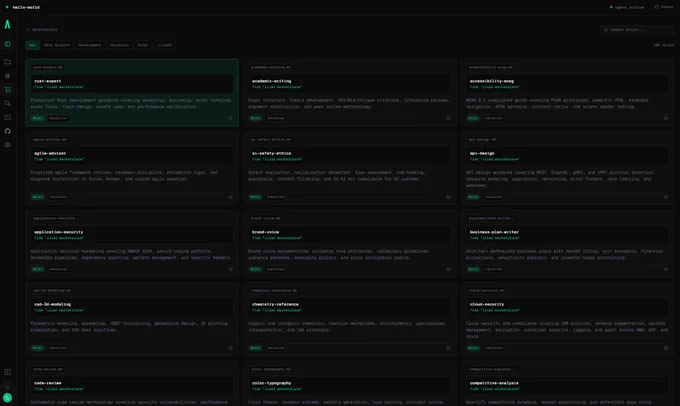Like the business-plan-writer skill via its heart
The height and width of the screenshot is (406, 680).
coord(666,269)
